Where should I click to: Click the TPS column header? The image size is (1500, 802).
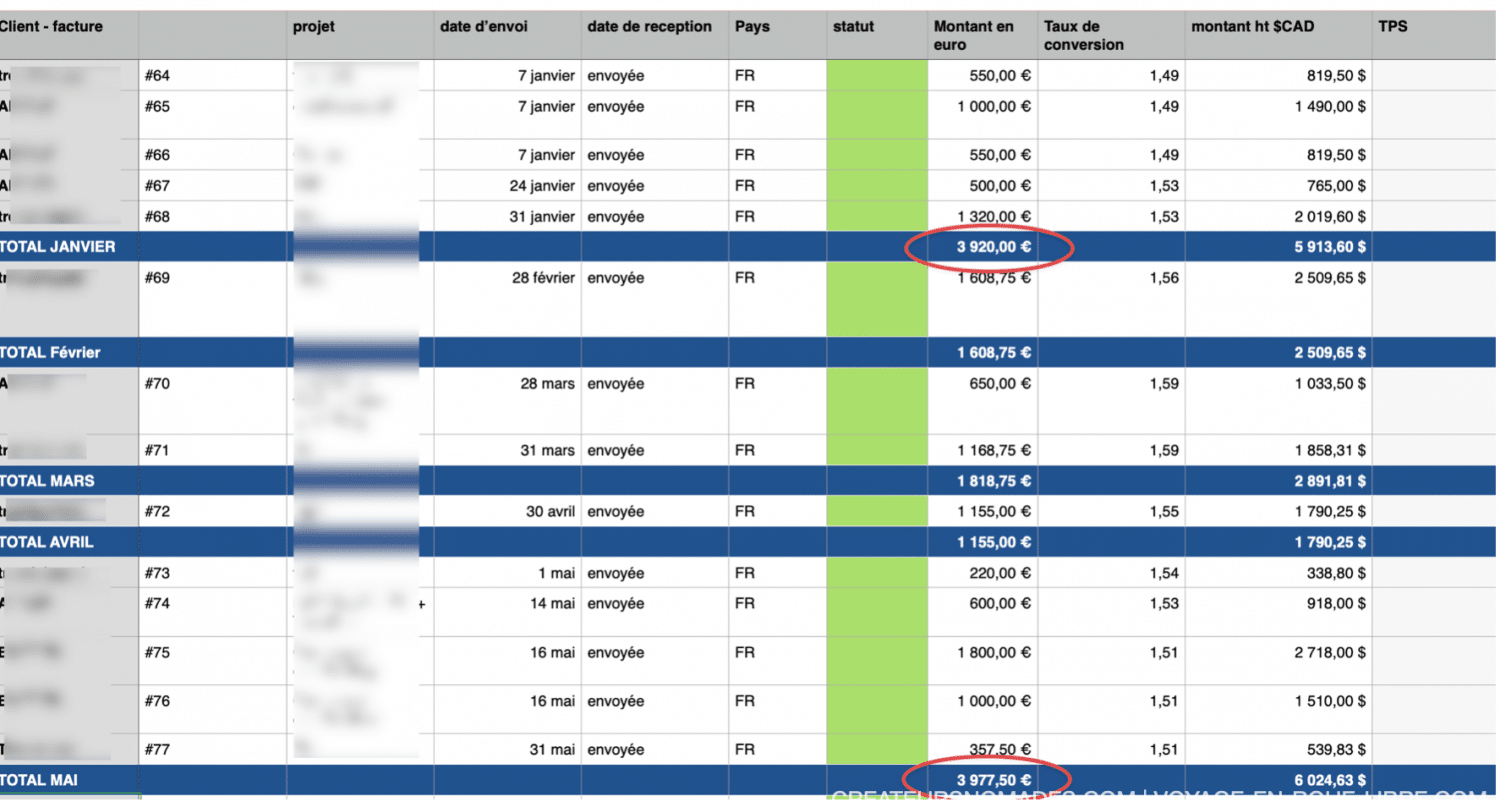[1392, 27]
